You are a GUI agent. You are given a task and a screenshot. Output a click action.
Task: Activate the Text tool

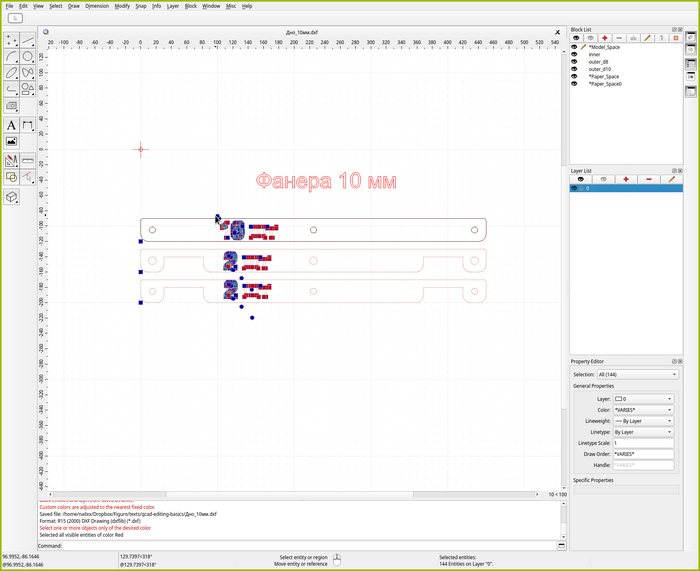click(11, 125)
